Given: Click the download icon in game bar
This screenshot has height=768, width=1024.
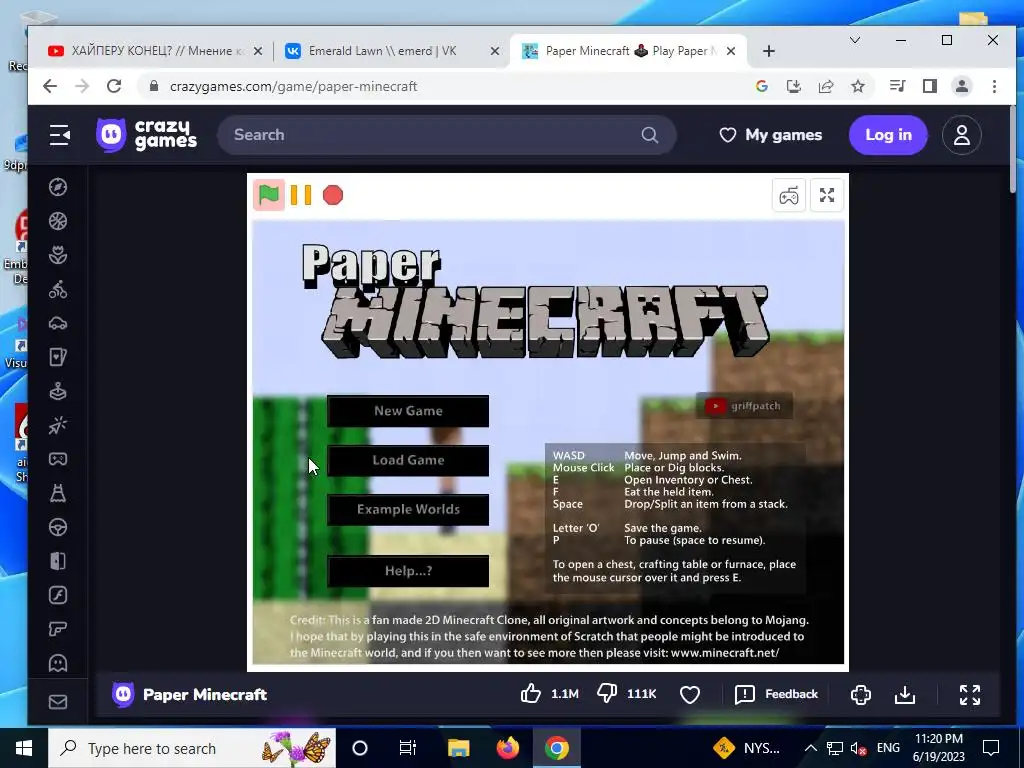Looking at the screenshot, I should (904, 694).
